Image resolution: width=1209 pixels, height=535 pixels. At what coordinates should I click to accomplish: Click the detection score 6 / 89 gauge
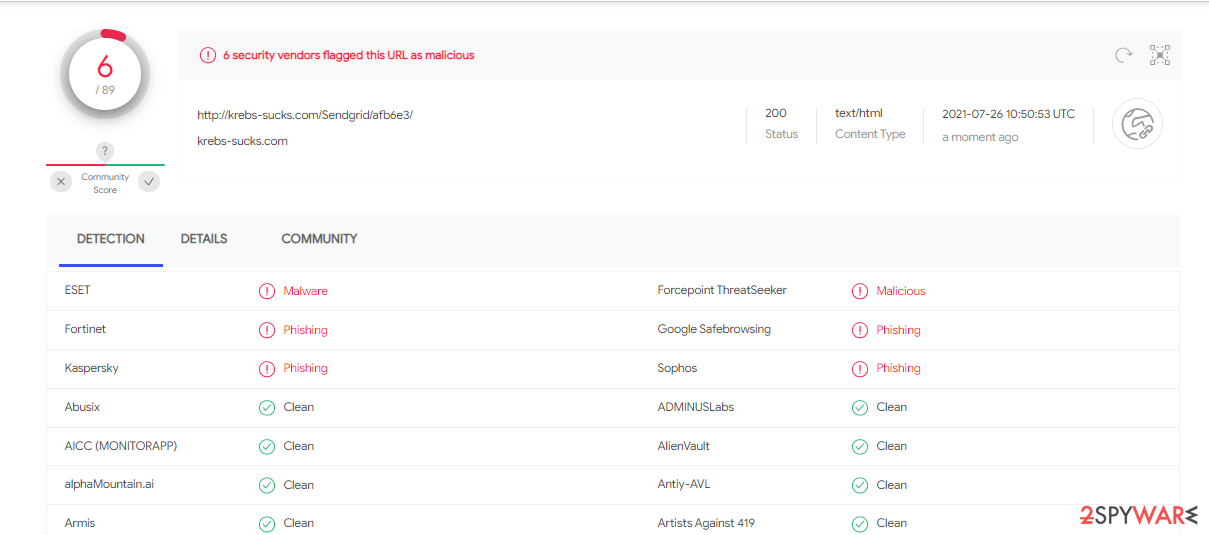[x=105, y=74]
